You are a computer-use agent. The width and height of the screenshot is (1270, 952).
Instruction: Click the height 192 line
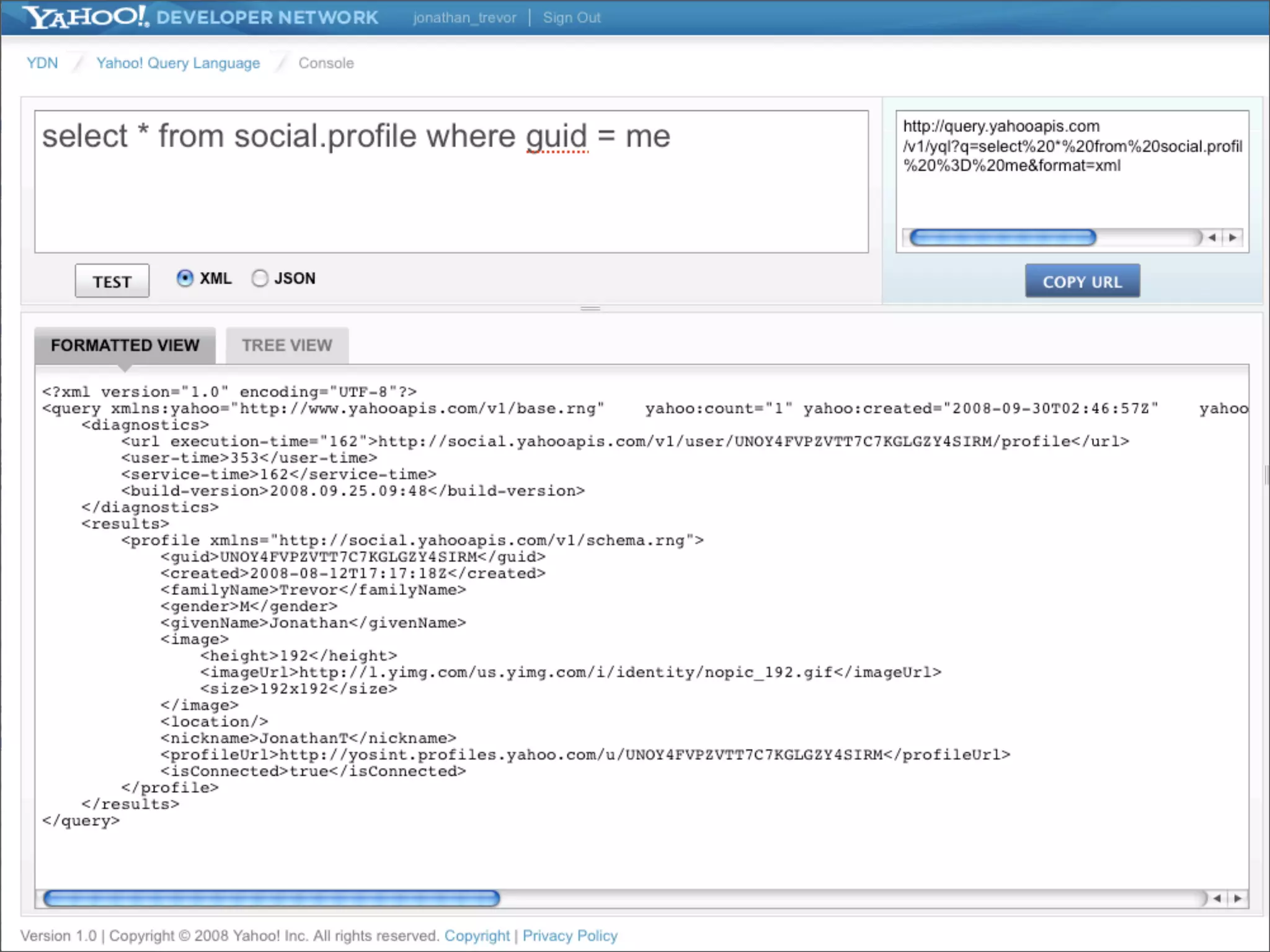[298, 656]
